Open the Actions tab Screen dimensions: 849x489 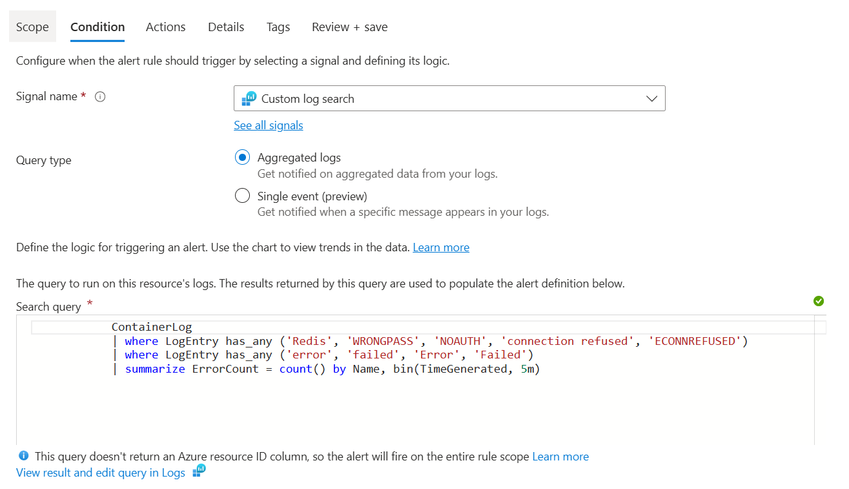pos(165,27)
